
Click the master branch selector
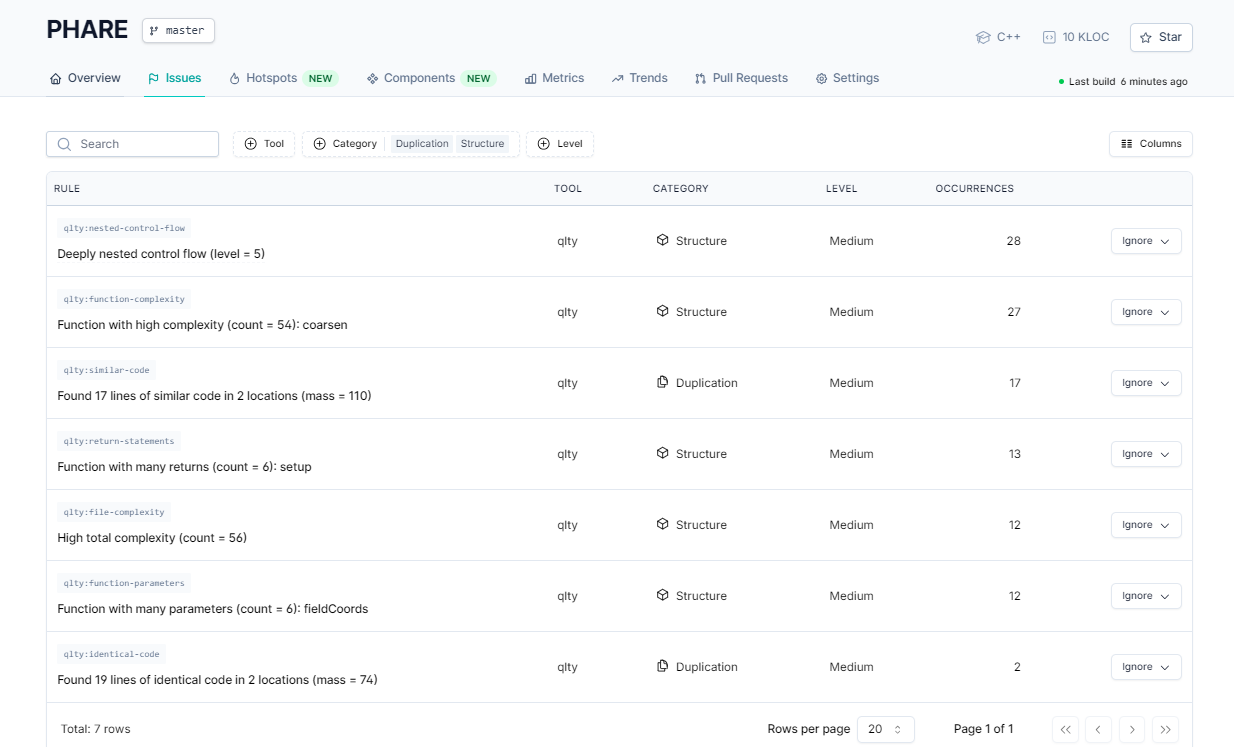(x=178, y=31)
